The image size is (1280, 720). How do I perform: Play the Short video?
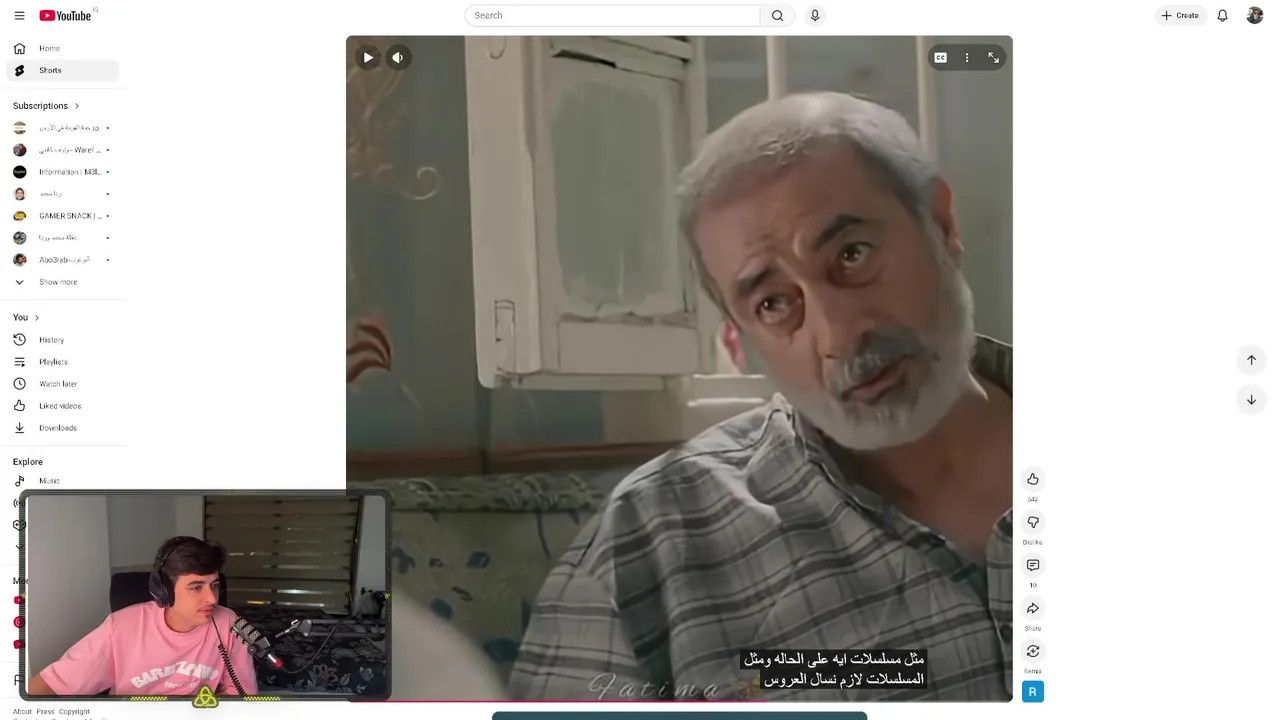368,58
